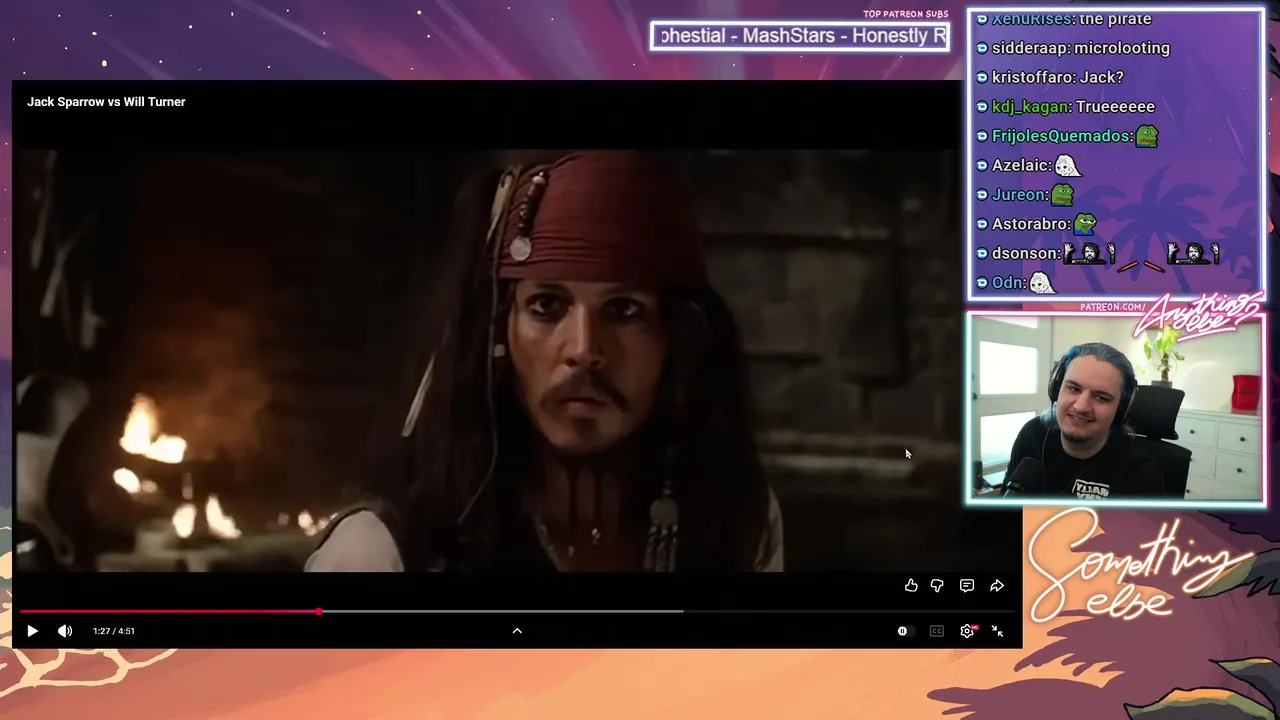1280x720 pixels.
Task: Open video settings gear with HD badge
Action: pyautogui.click(x=967, y=631)
